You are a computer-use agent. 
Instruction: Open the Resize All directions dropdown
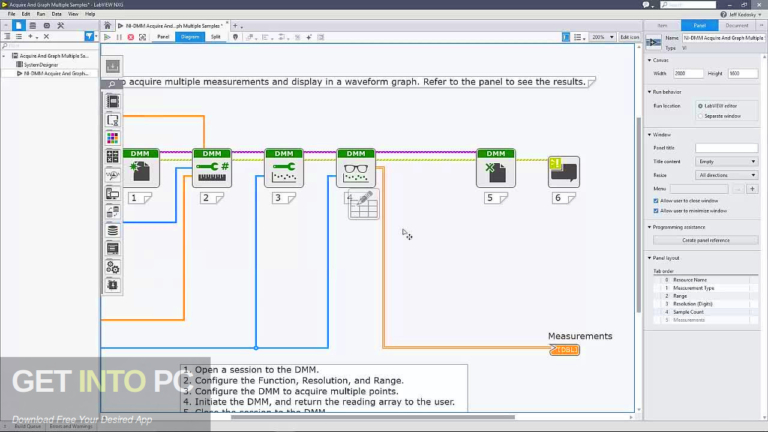click(726, 175)
